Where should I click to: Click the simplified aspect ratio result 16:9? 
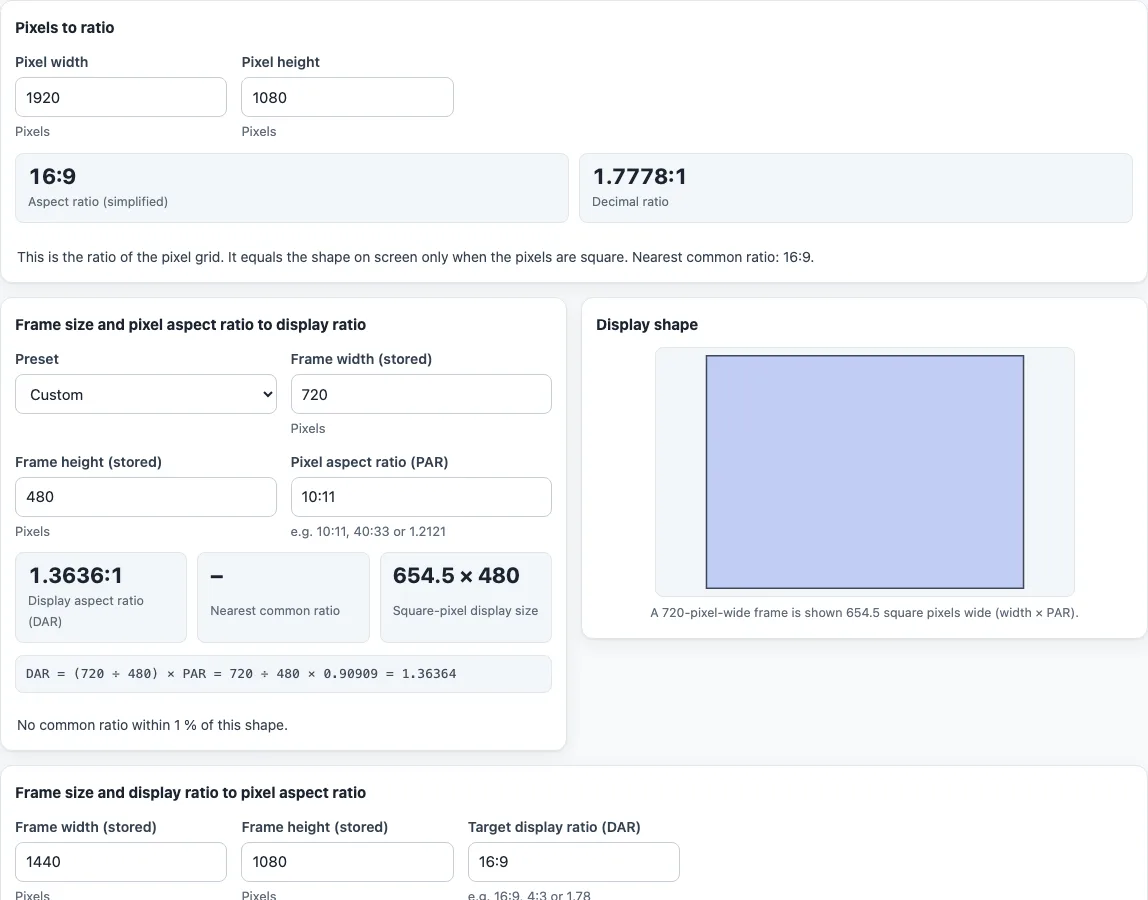coord(53,176)
